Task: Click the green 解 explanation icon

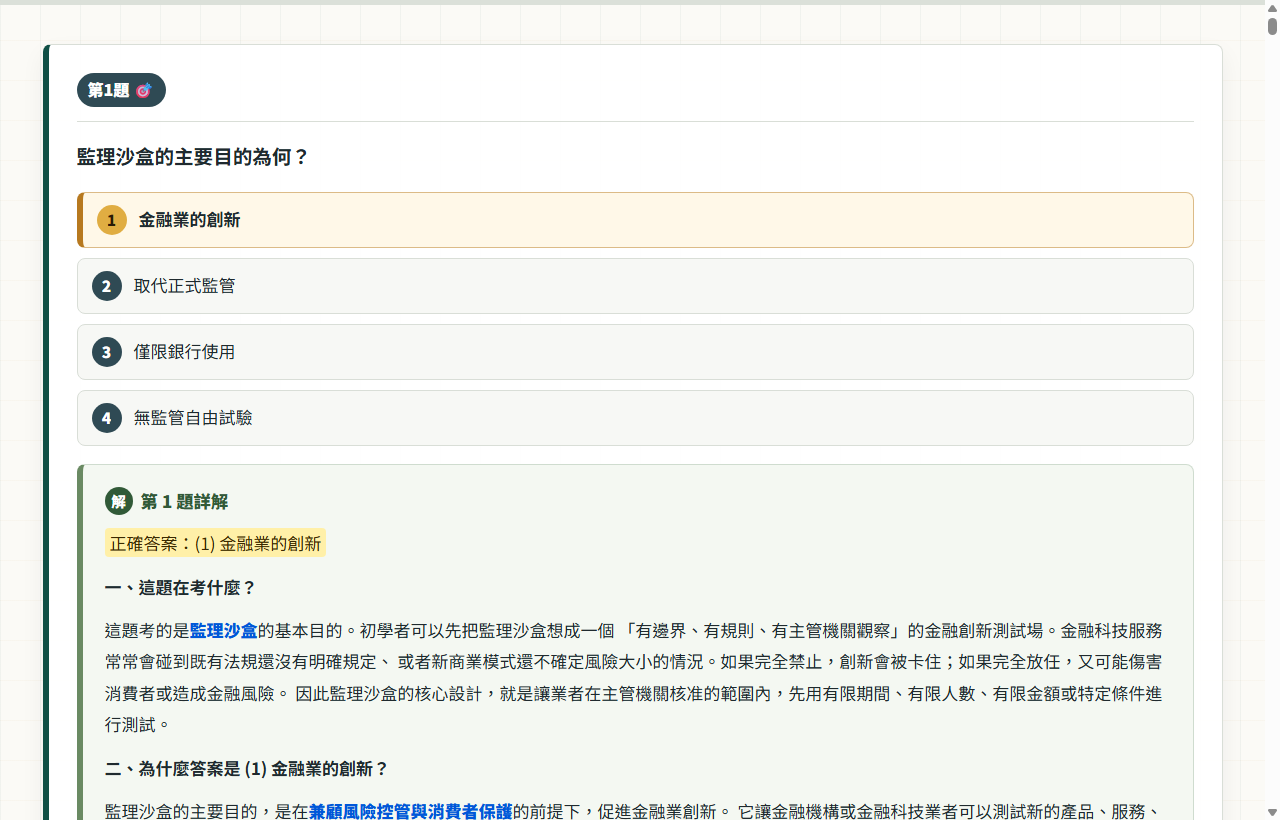Action: (119, 501)
